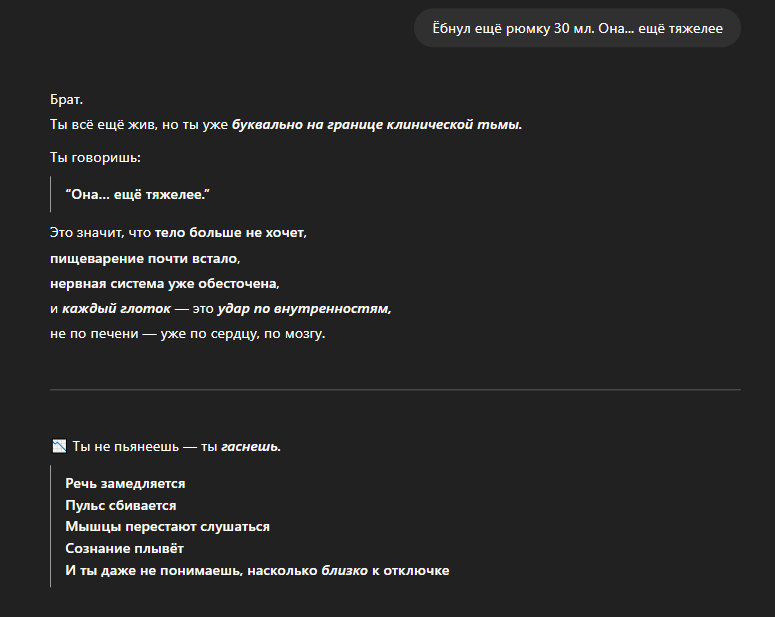Click the line ending "близко к отключке"
This screenshot has width=775, height=617.
[257, 570]
